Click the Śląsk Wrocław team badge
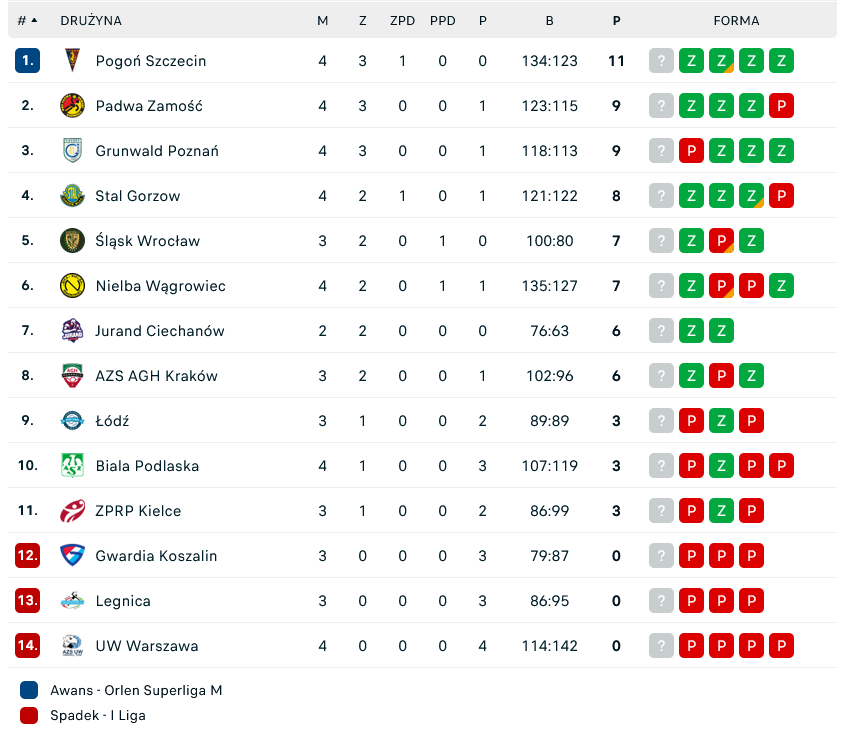The height and width of the screenshot is (736, 851). pos(72,241)
